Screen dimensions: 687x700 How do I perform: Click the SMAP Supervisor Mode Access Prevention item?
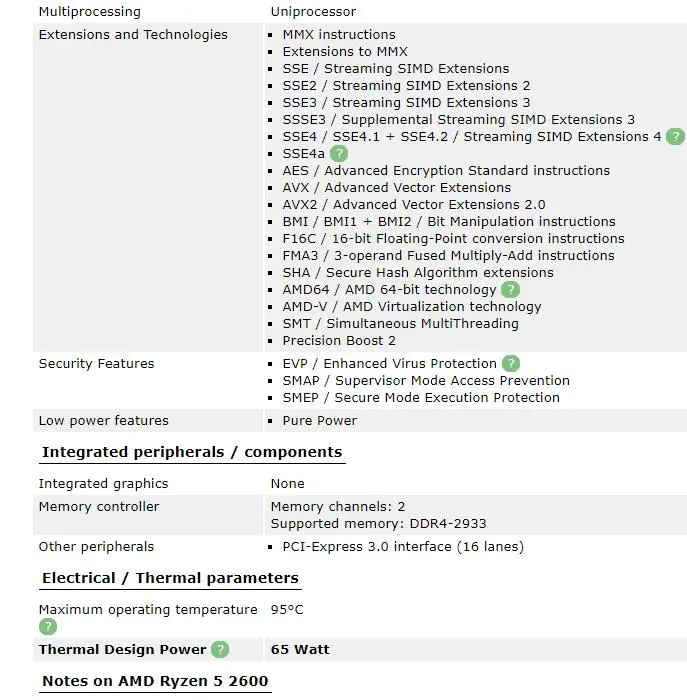point(426,381)
